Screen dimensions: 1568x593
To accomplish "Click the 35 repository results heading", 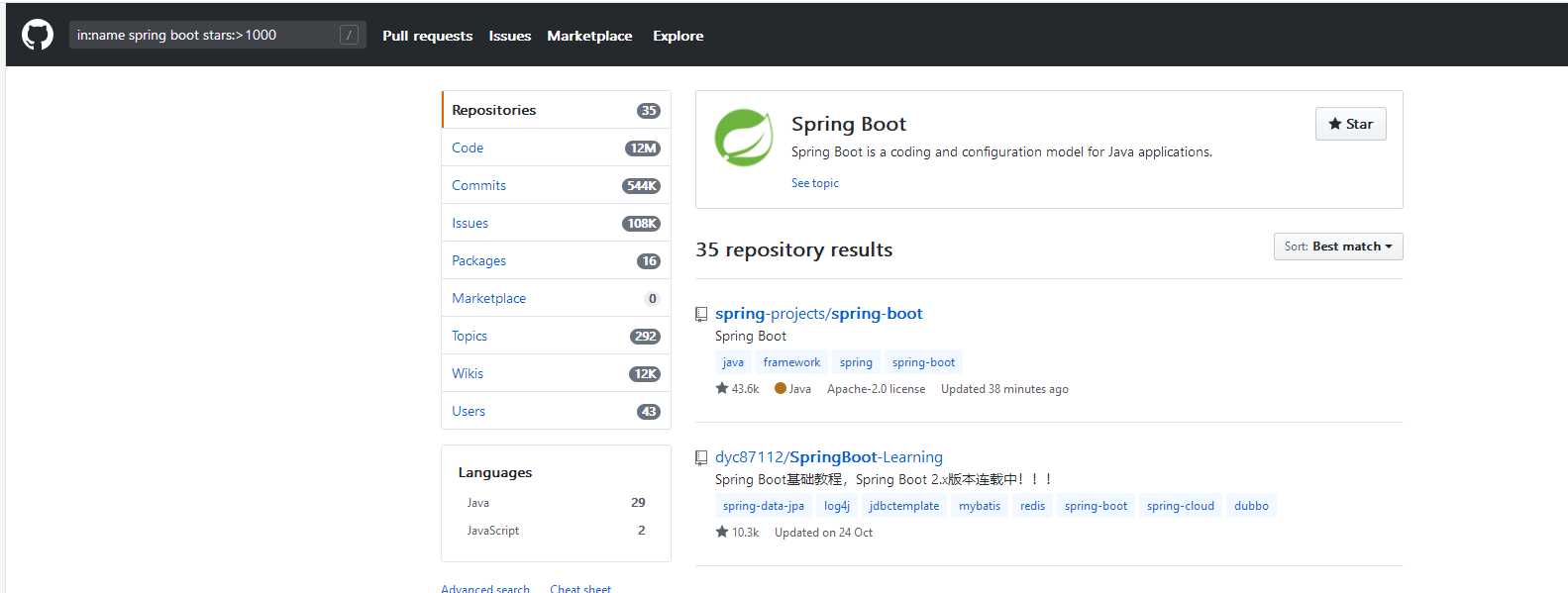I will (x=794, y=249).
